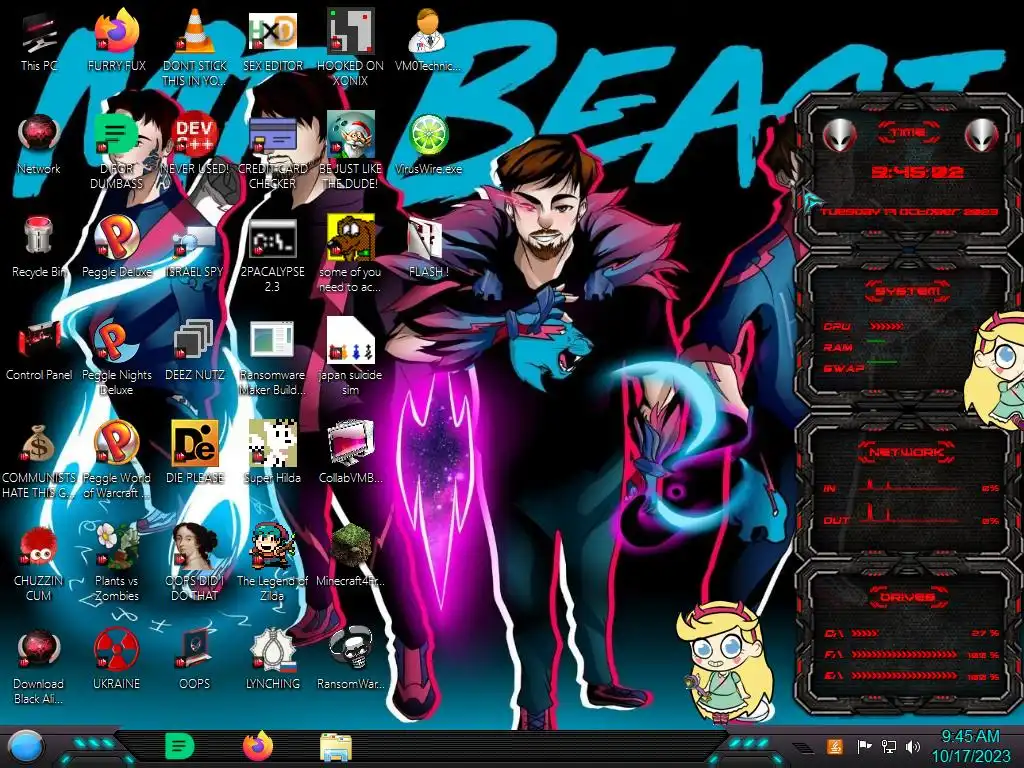
Task: Open the OOPS DID I DO THAT portrait icon
Action: [194, 545]
